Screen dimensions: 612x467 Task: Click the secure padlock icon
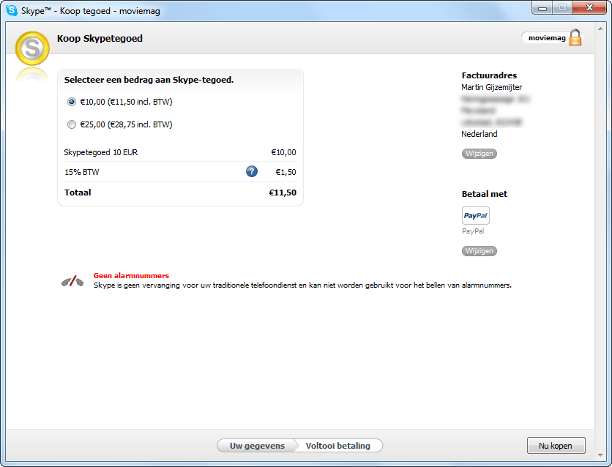pyautogui.click(x=575, y=37)
